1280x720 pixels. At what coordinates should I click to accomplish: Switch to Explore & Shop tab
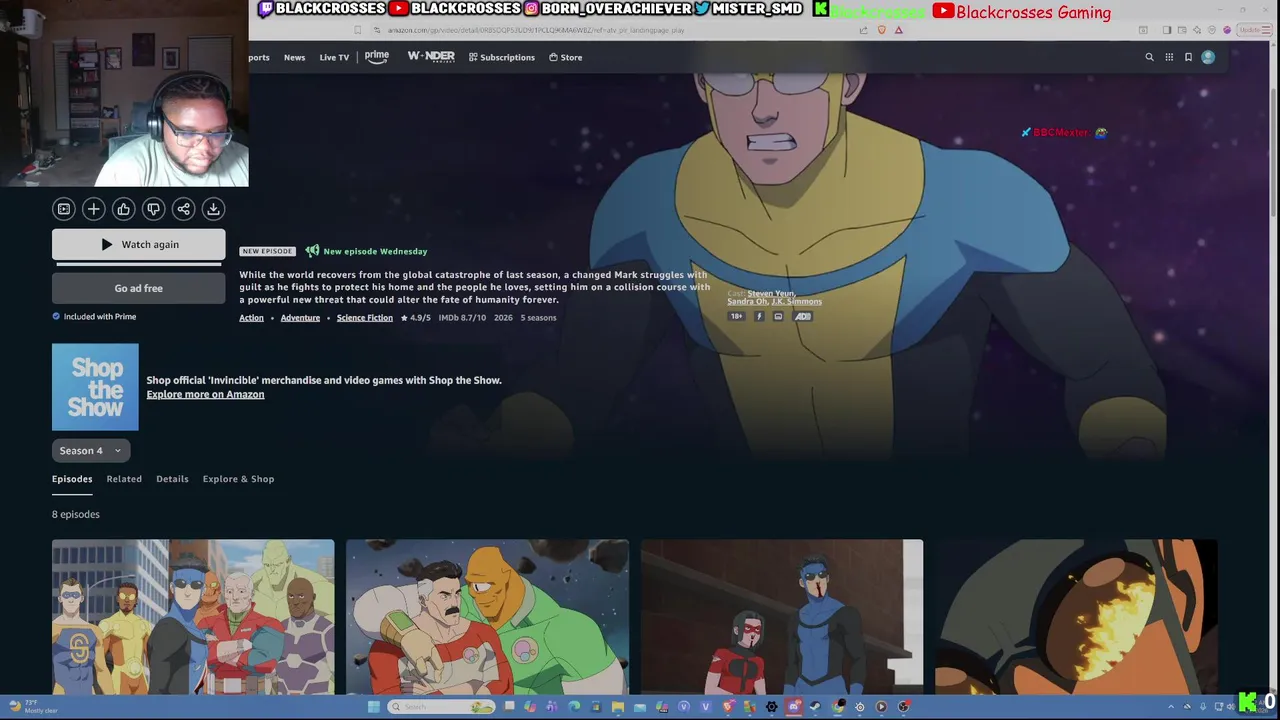click(x=238, y=479)
